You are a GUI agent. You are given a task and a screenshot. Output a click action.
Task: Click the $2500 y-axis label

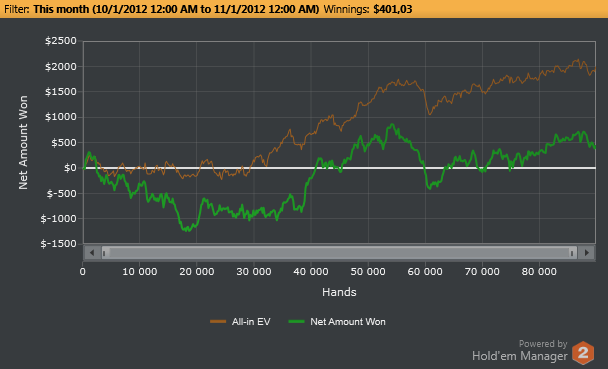coord(61,41)
